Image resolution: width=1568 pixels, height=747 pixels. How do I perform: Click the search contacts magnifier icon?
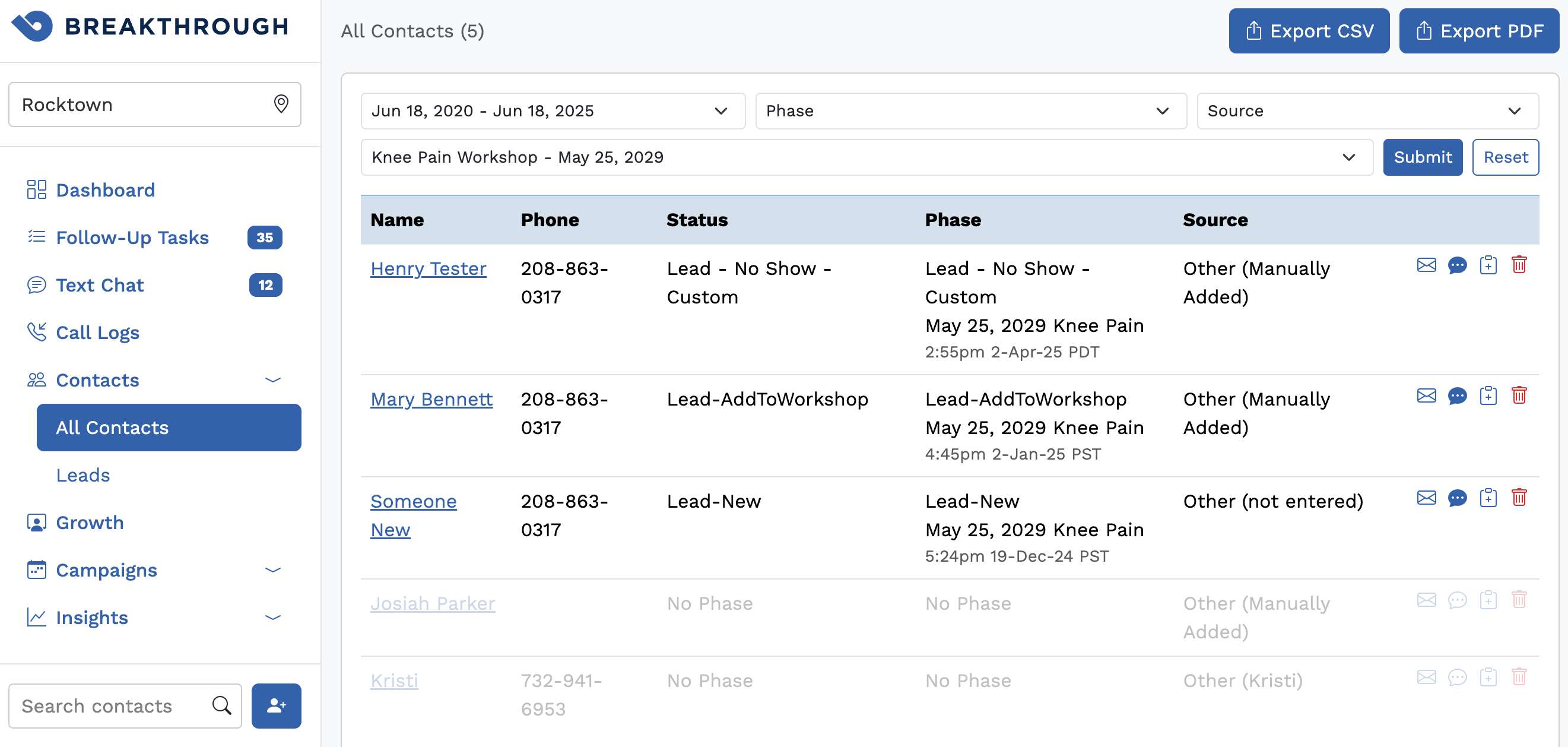221,705
